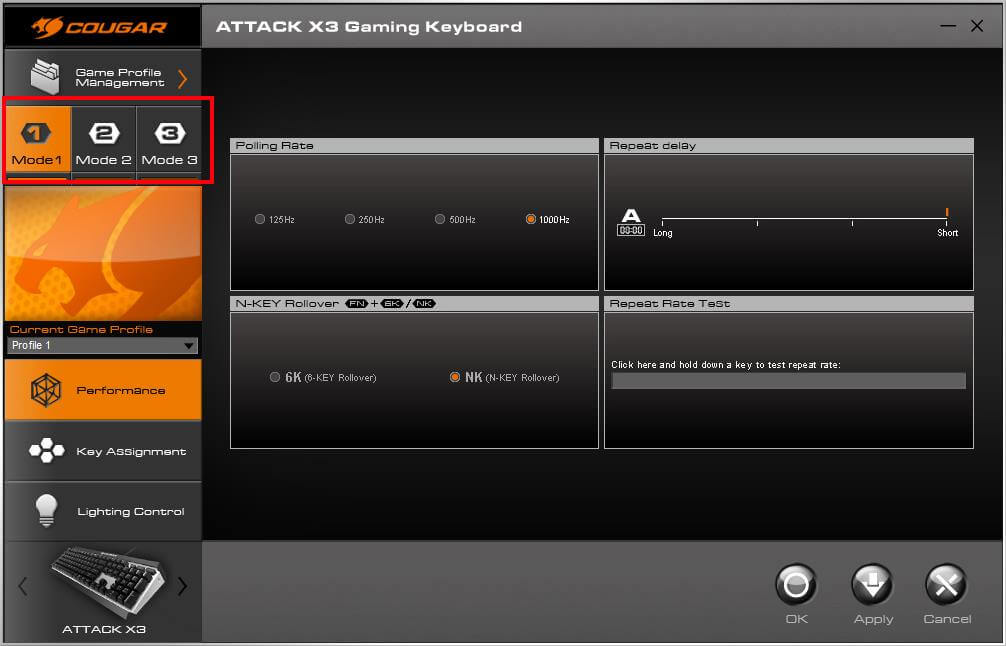The image size is (1006, 646).
Task: Go to next device with right arrow
Action: [x=182, y=587]
